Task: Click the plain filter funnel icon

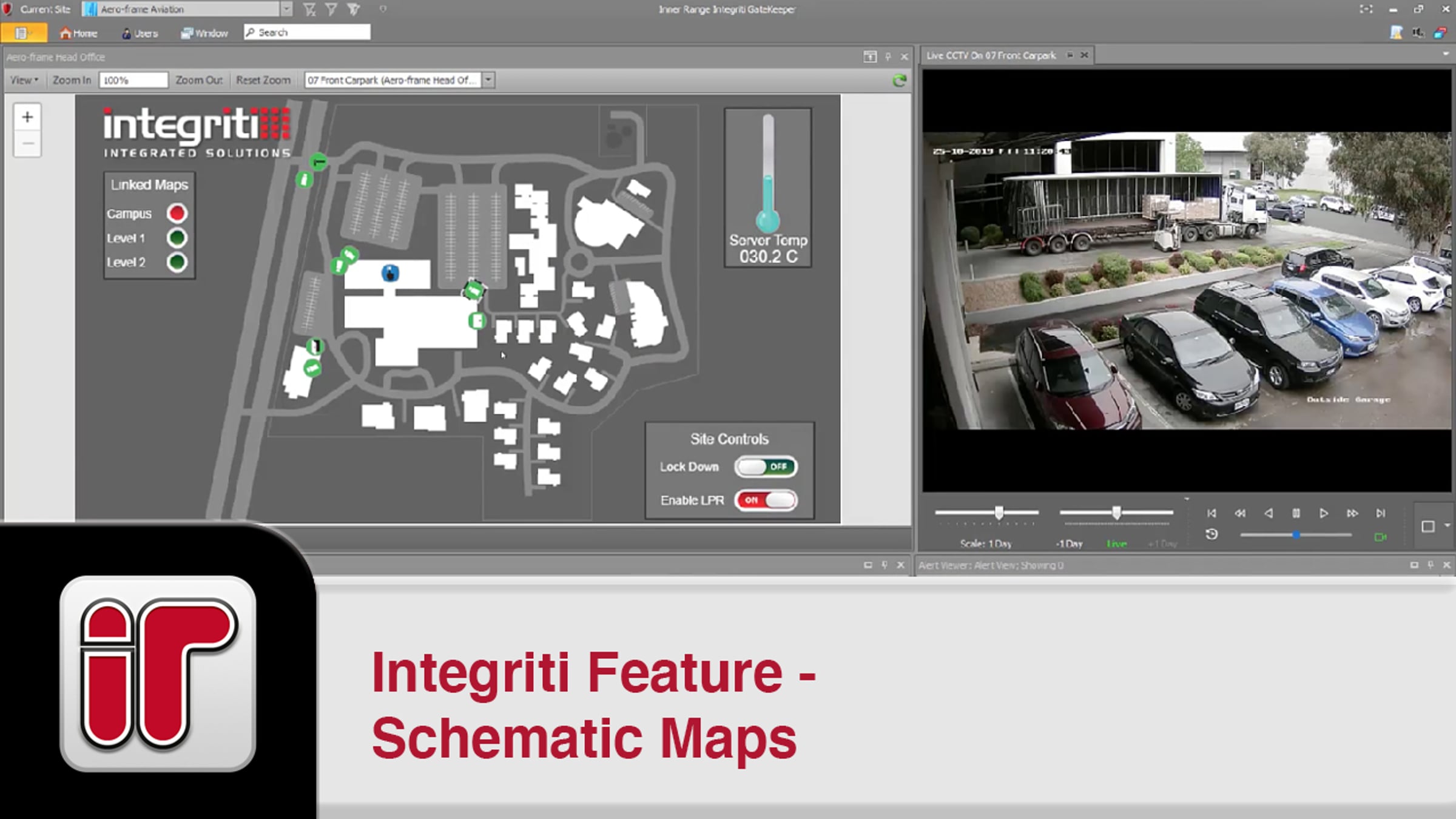Action: point(331,9)
